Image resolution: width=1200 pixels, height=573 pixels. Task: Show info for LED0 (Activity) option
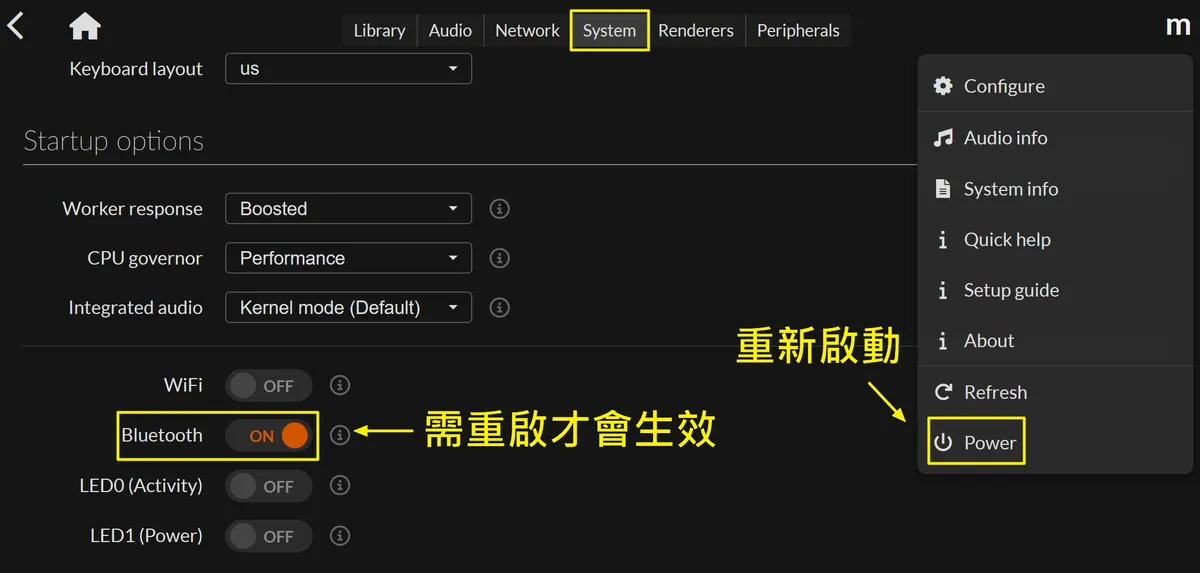pyautogui.click(x=340, y=485)
